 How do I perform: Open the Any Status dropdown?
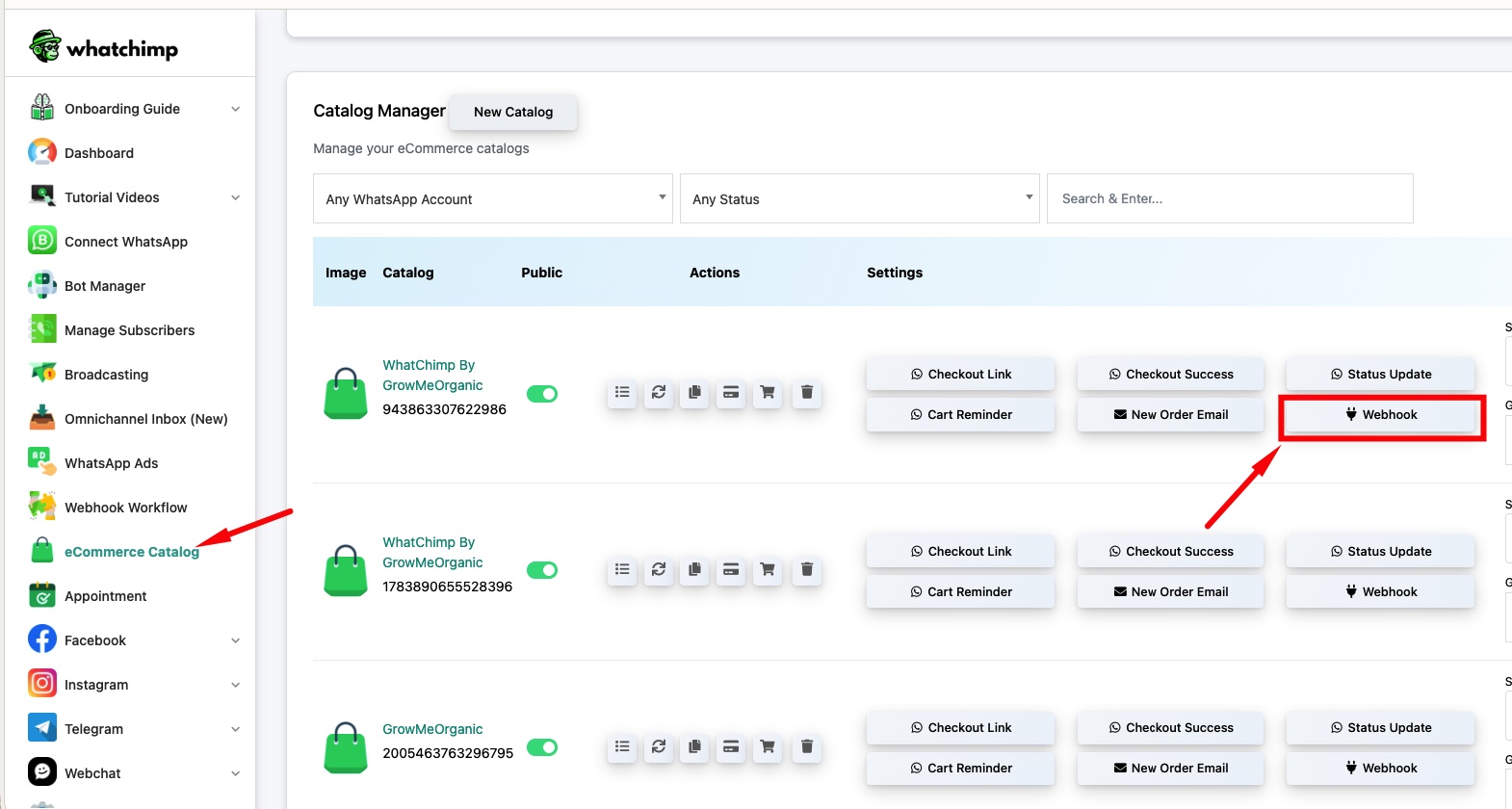[x=860, y=198]
